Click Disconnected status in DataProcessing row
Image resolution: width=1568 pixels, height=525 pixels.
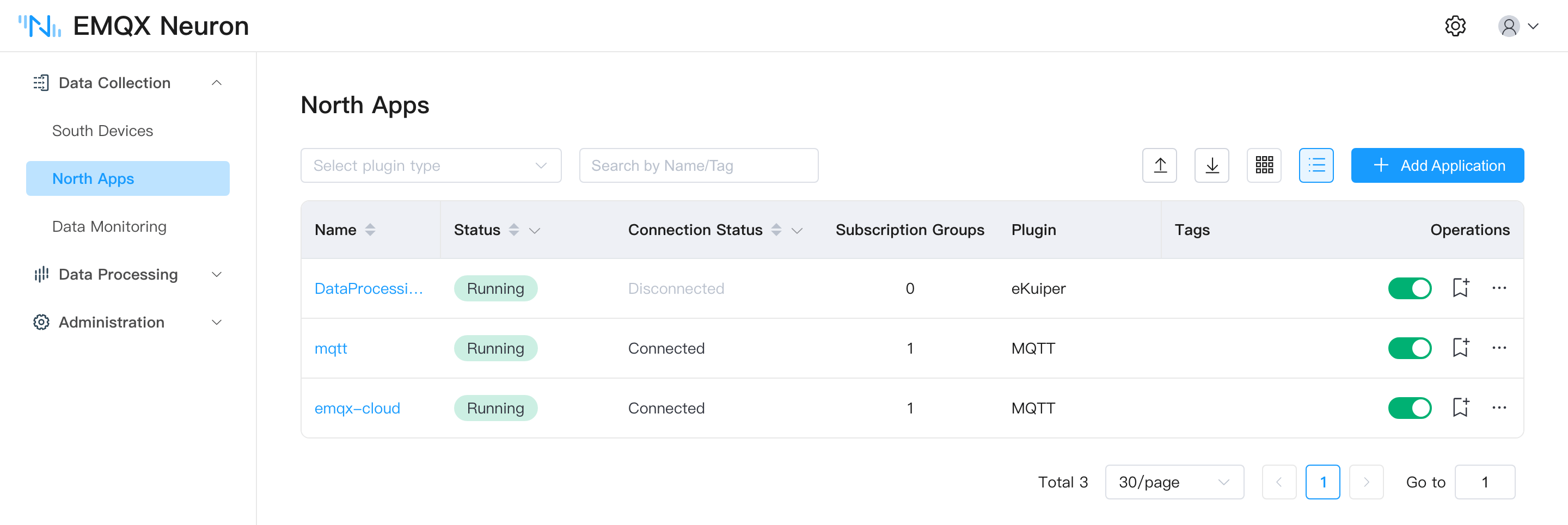[676, 288]
